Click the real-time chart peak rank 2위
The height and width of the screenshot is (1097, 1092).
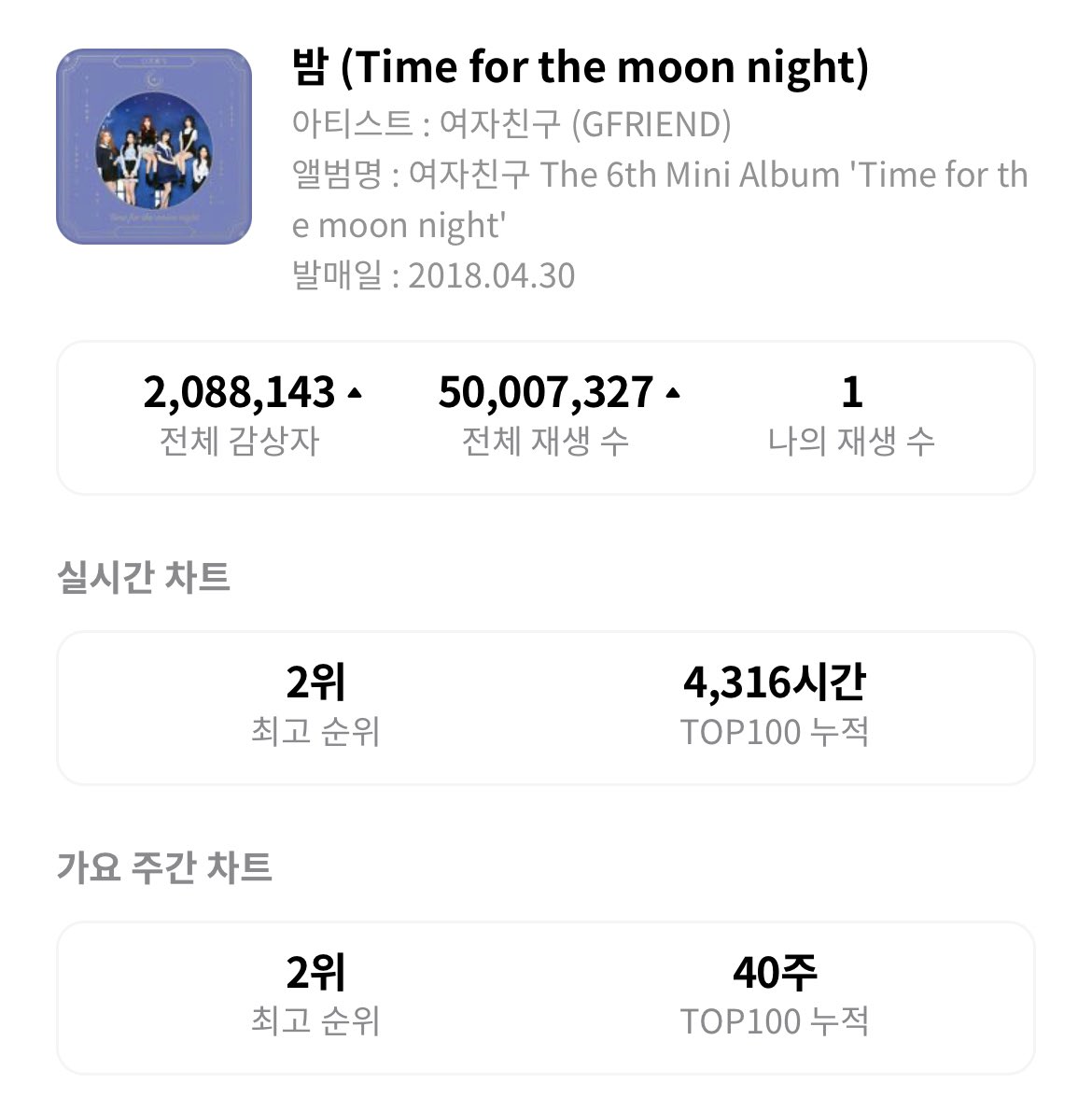click(x=315, y=682)
